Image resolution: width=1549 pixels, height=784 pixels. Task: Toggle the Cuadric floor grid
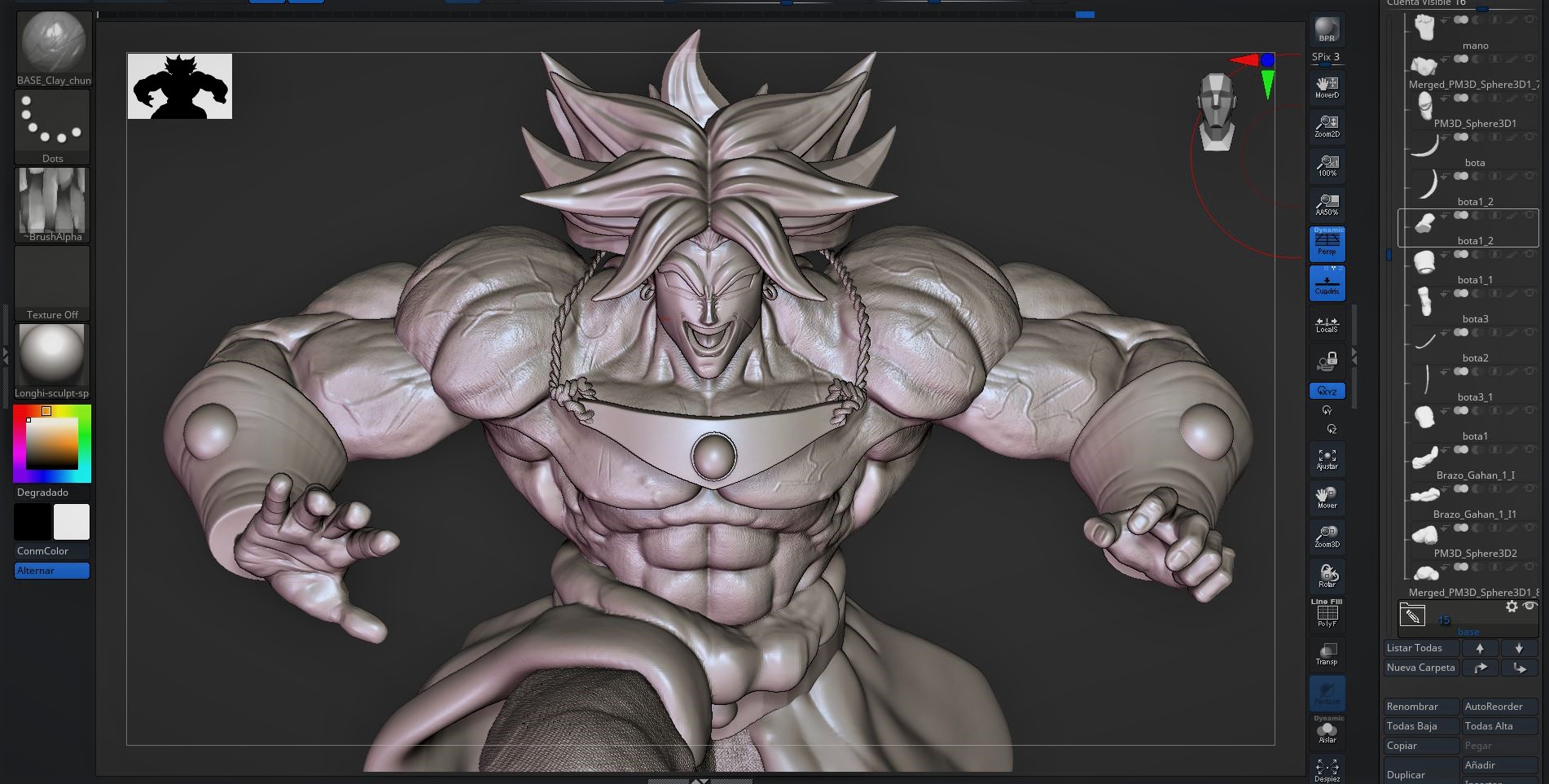pos(1327,283)
